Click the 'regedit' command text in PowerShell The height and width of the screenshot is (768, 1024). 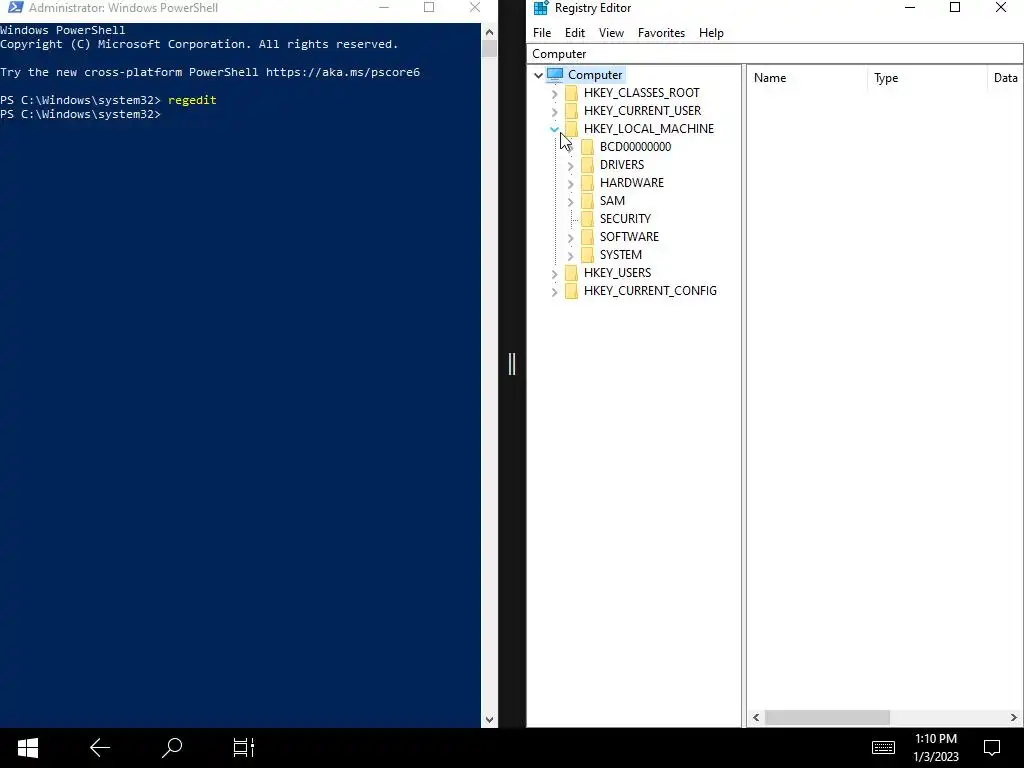(x=192, y=100)
